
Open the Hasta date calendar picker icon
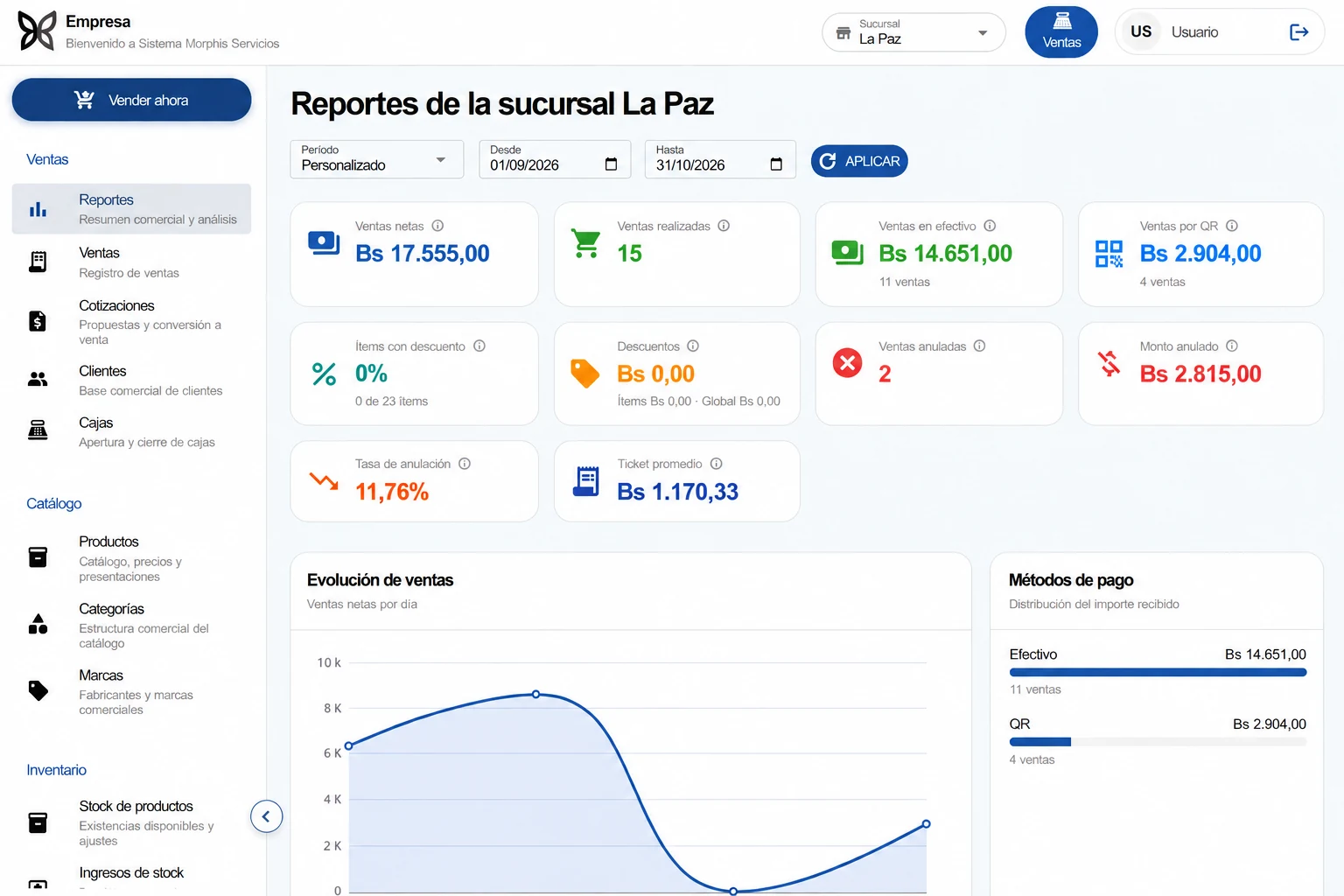coord(776,164)
